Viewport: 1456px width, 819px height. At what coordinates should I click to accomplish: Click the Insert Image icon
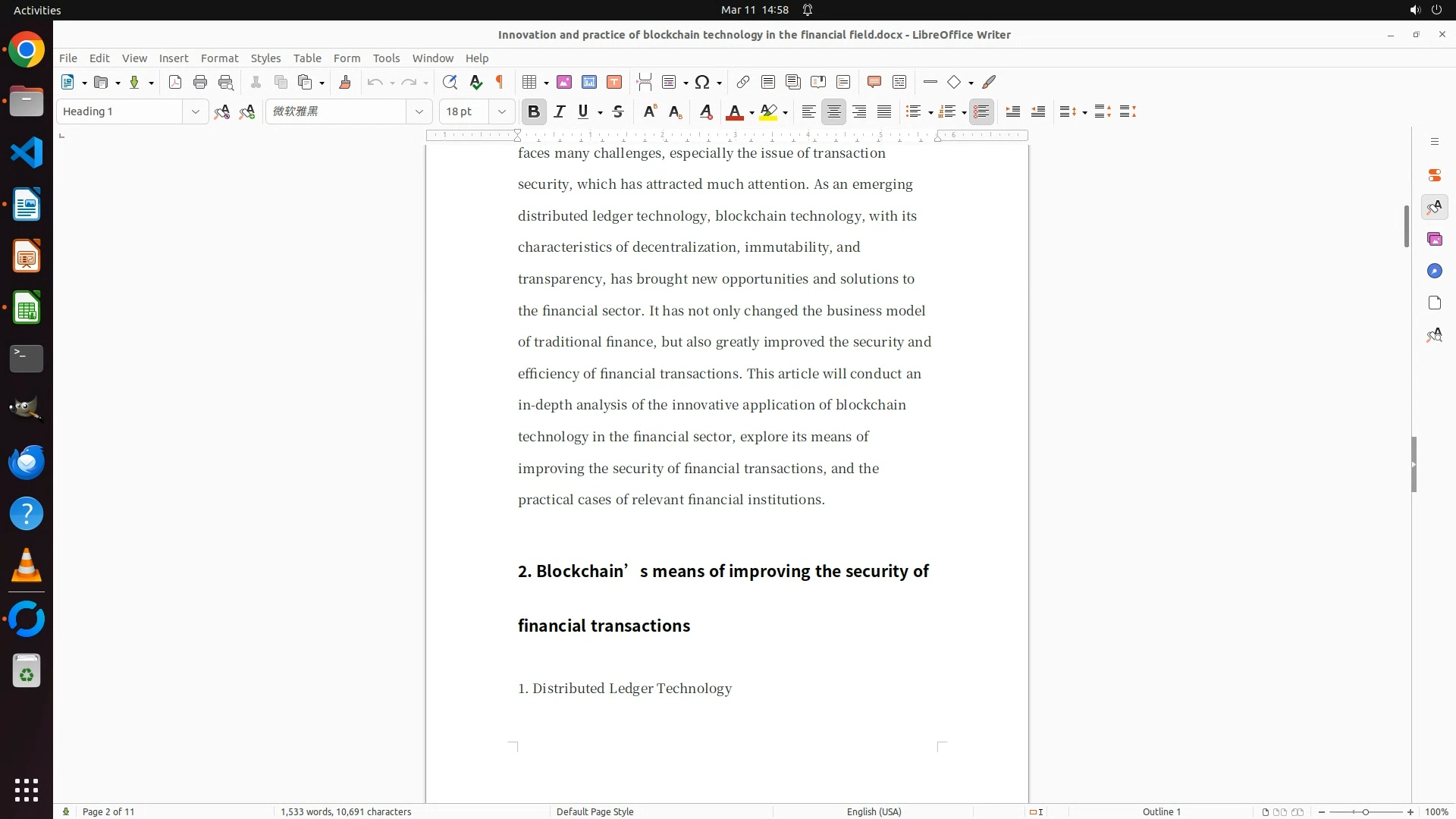(x=564, y=83)
